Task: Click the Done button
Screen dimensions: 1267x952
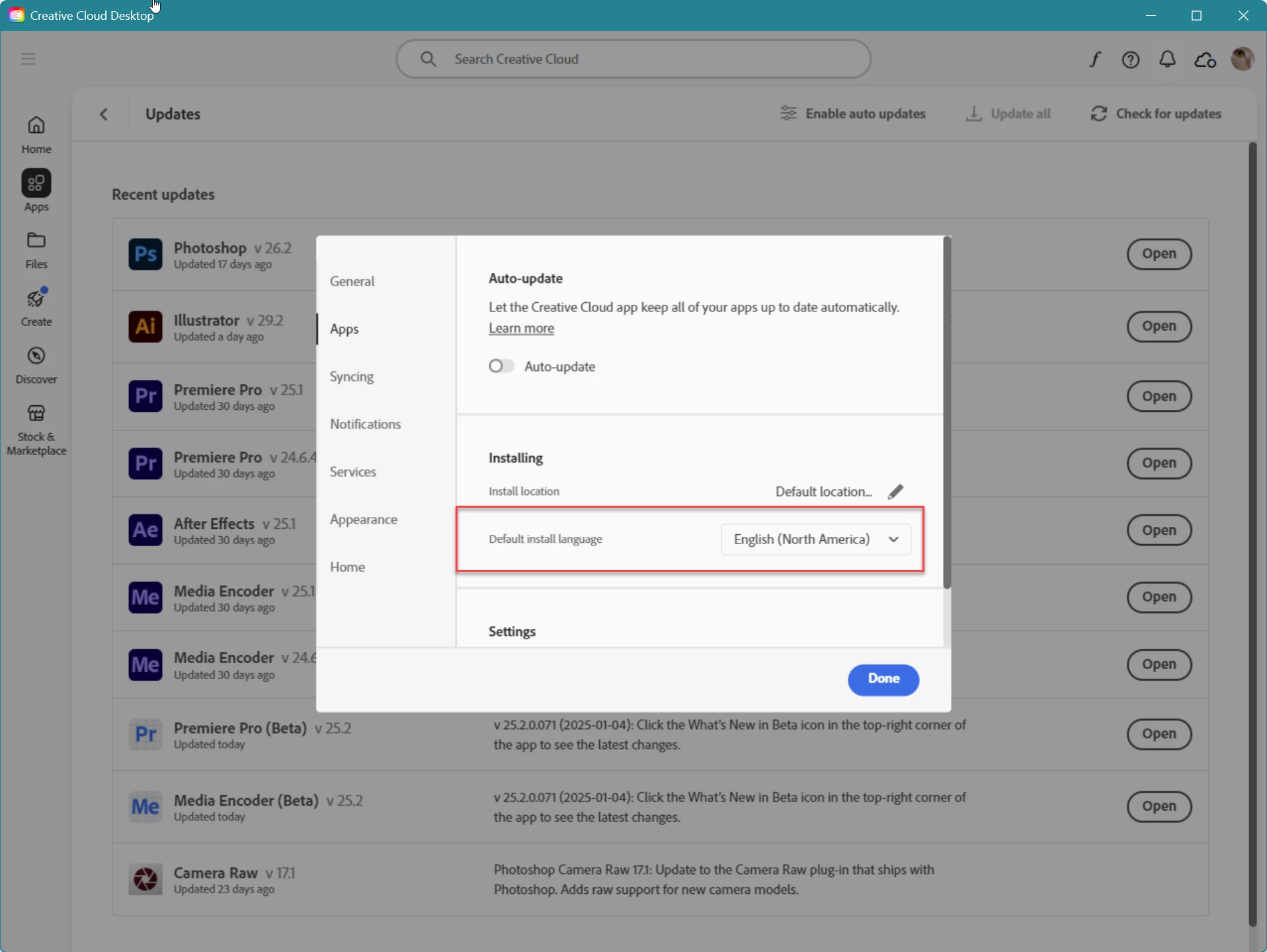Action: pos(883,680)
